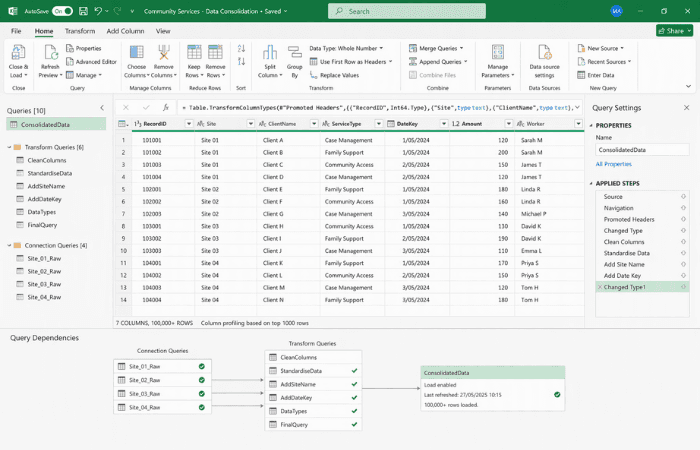The image size is (700, 450).
Task: Sort descending using the Z-A icon
Action: [242, 62]
